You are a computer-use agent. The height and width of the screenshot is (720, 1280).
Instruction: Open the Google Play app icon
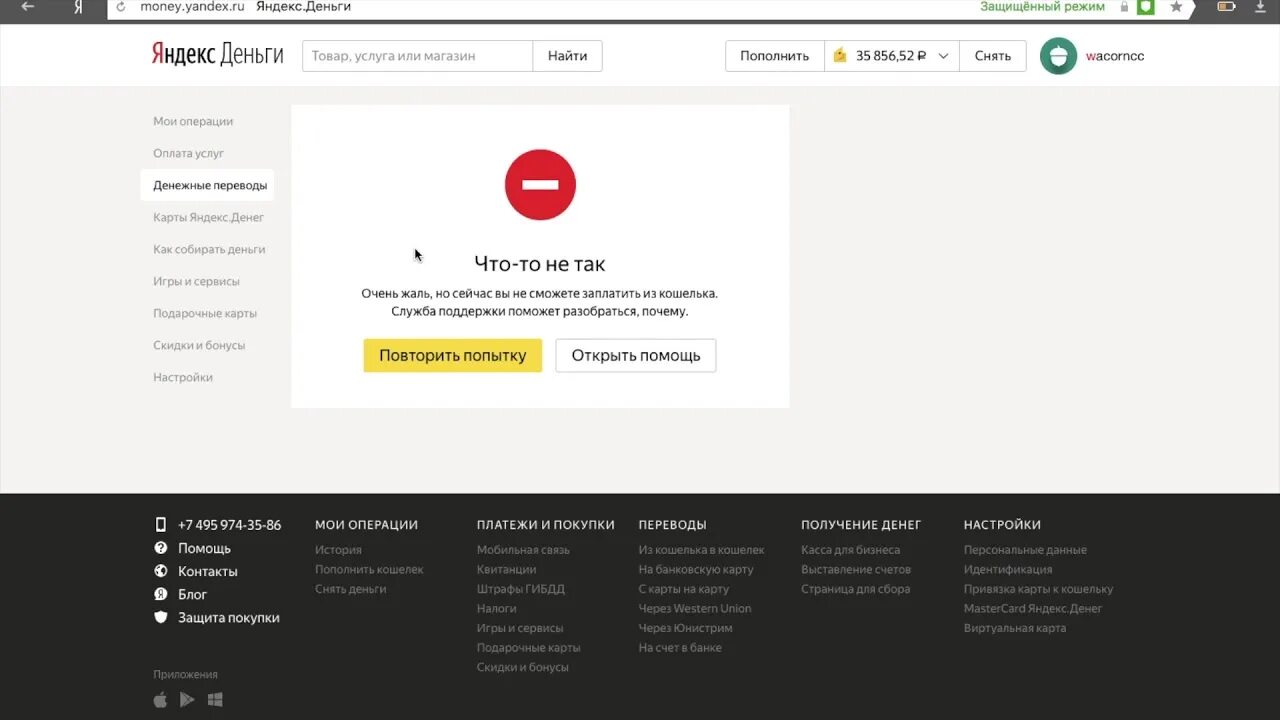tap(187, 700)
